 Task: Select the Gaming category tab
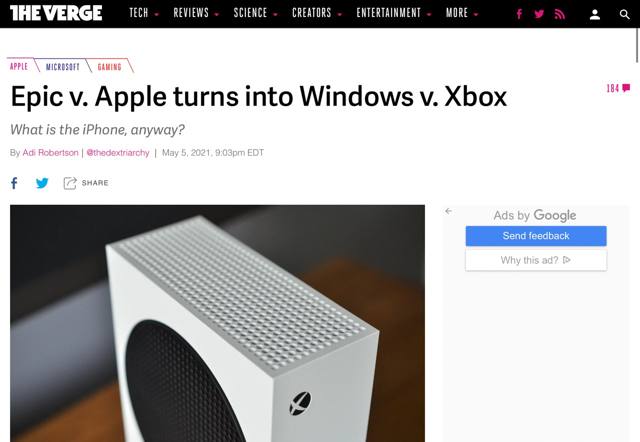pos(109,67)
